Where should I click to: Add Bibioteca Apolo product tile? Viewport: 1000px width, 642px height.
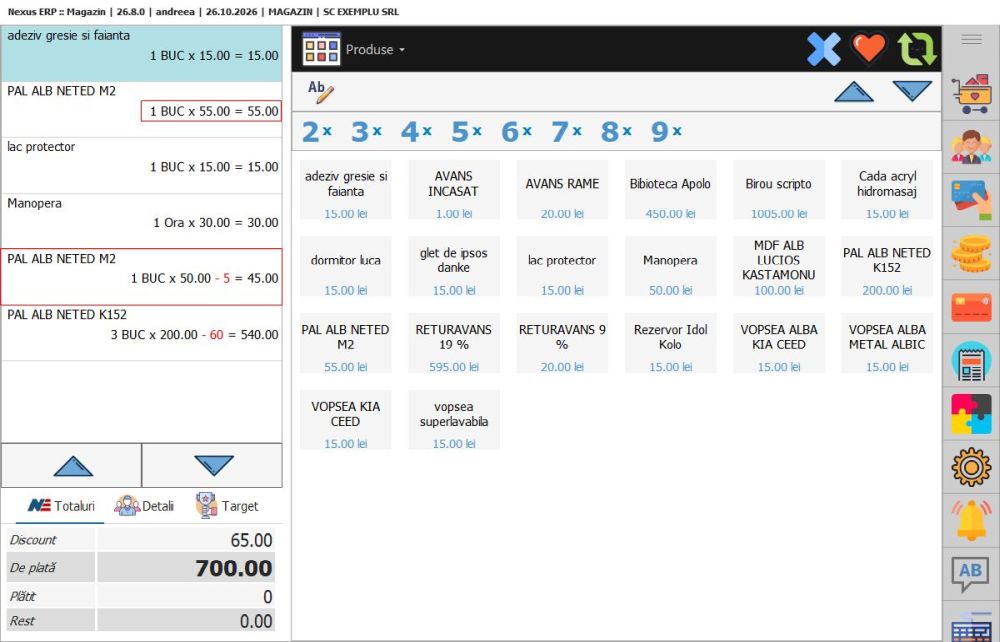pos(670,190)
